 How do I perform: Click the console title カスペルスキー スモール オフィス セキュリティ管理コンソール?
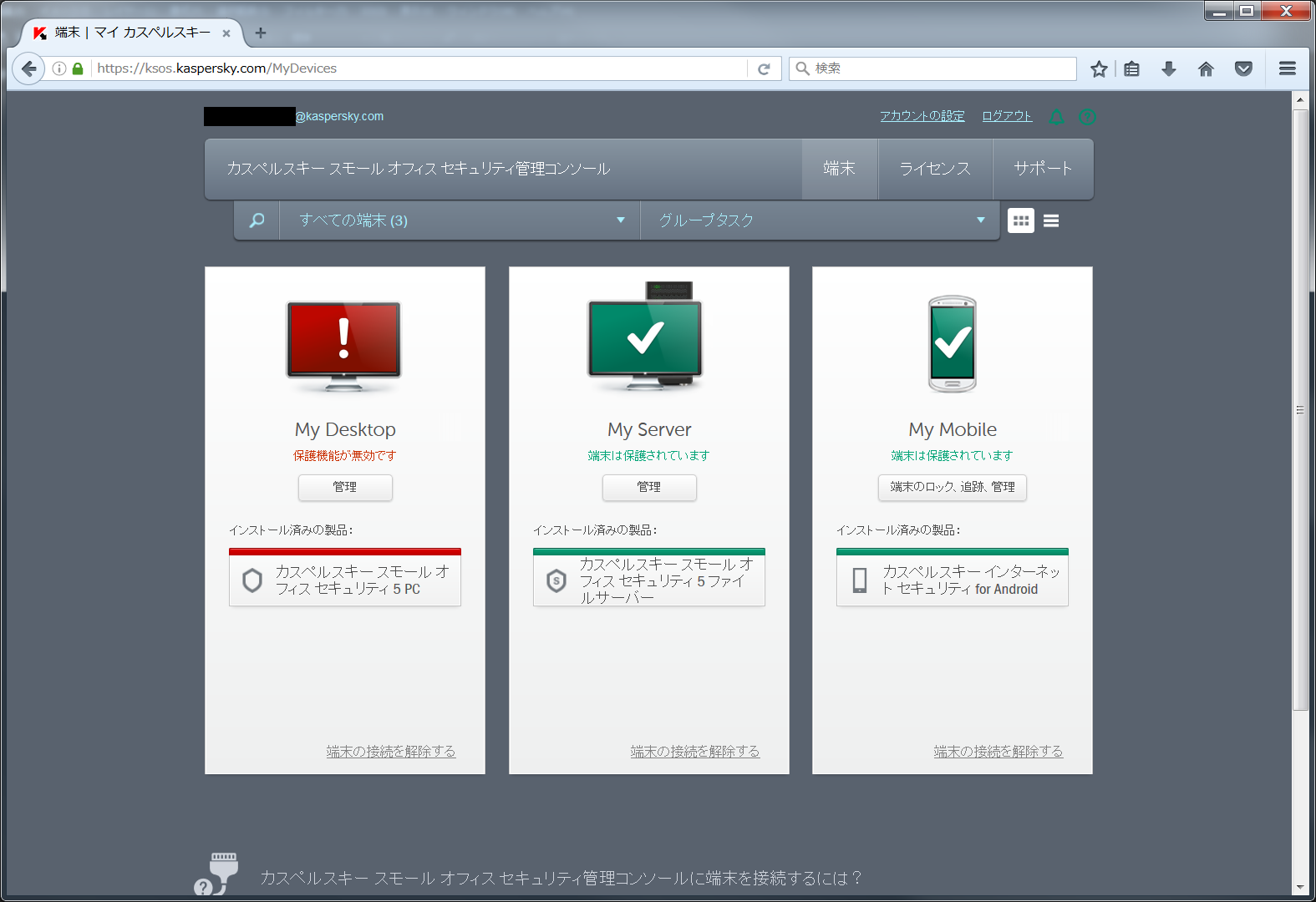coord(419,169)
